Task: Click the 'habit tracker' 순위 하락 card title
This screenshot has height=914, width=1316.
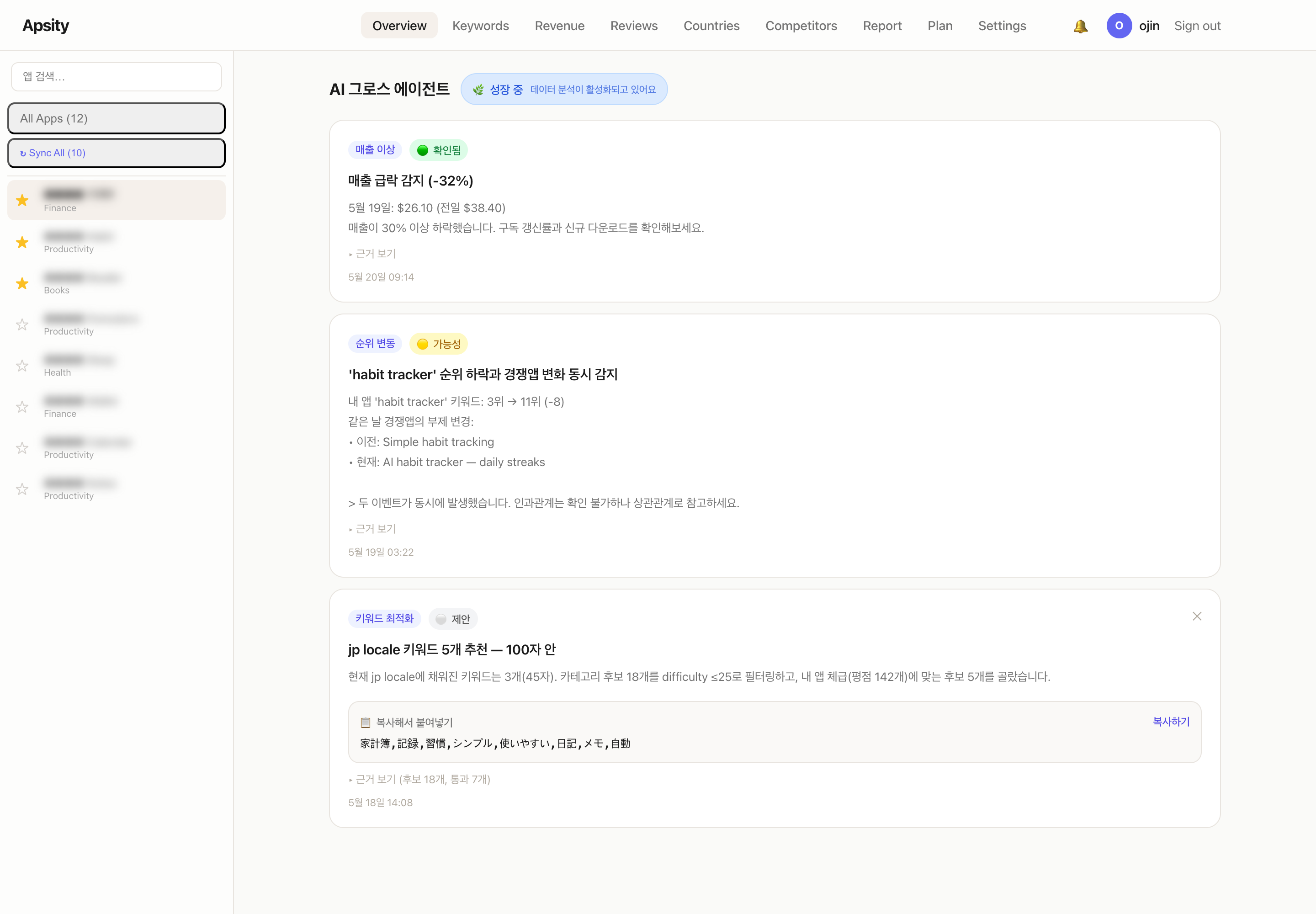Action: pyautogui.click(x=483, y=375)
